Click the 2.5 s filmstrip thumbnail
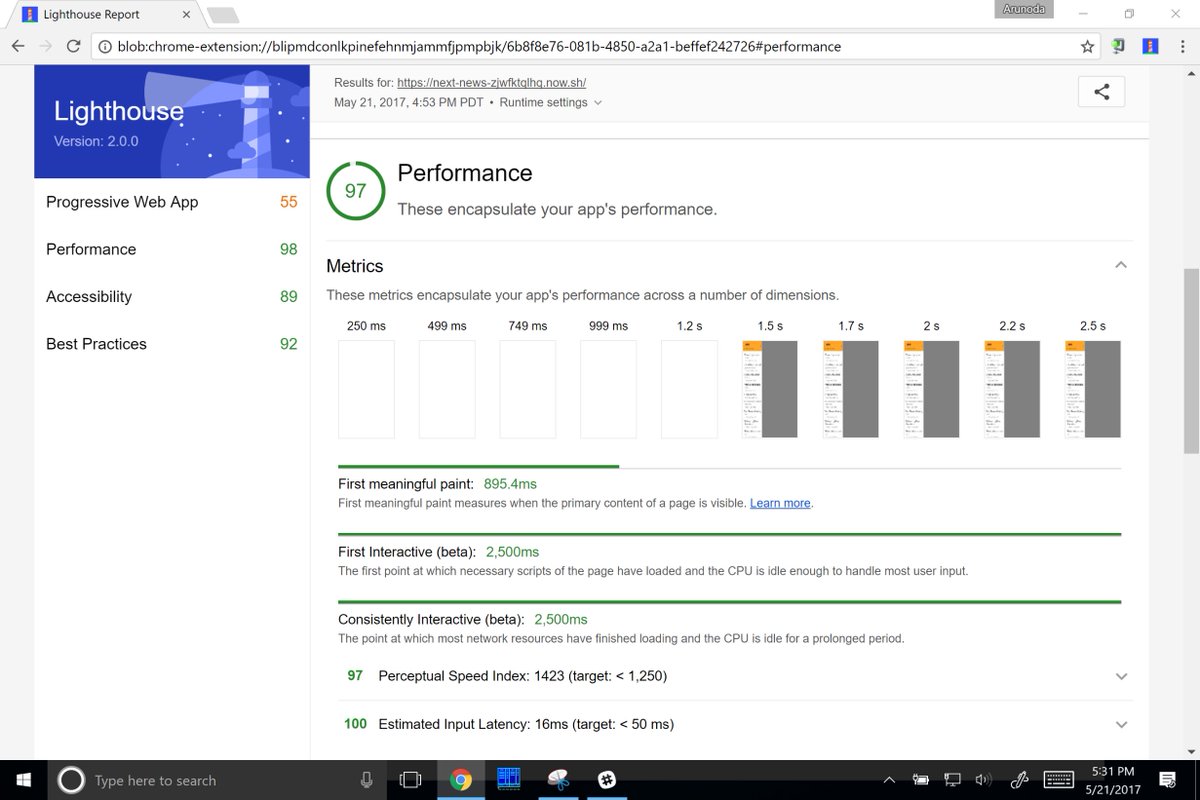Screen dimensions: 1200x800 (x=1092, y=389)
